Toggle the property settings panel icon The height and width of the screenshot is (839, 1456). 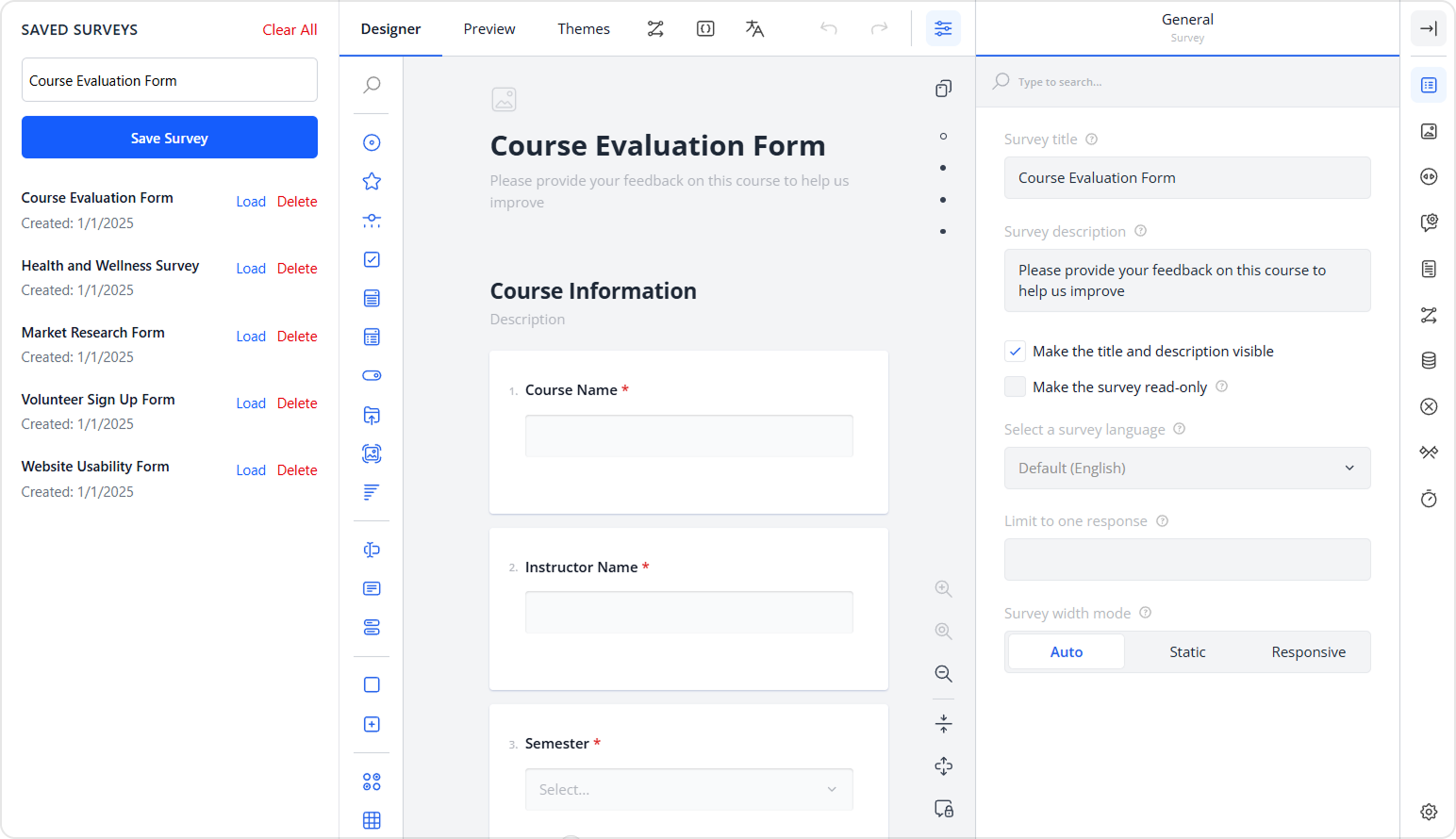click(x=943, y=28)
